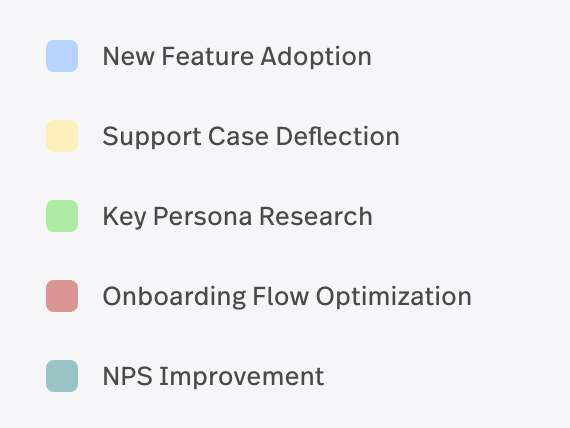
Task: Select the Support Case Deflection legend label
Action: [x=251, y=137]
